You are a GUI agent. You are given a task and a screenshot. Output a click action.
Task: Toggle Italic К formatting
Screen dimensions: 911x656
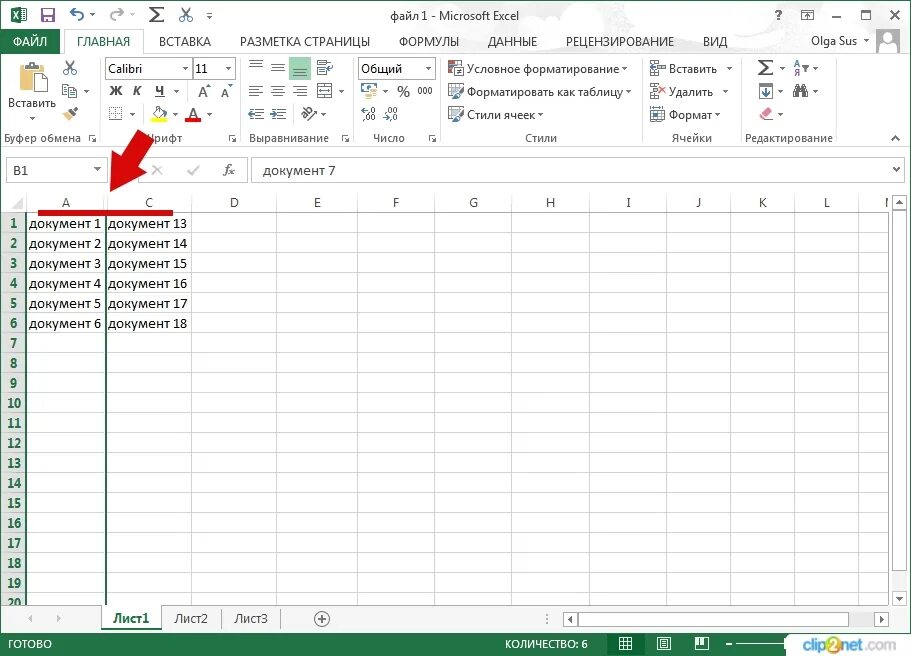click(137, 91)
